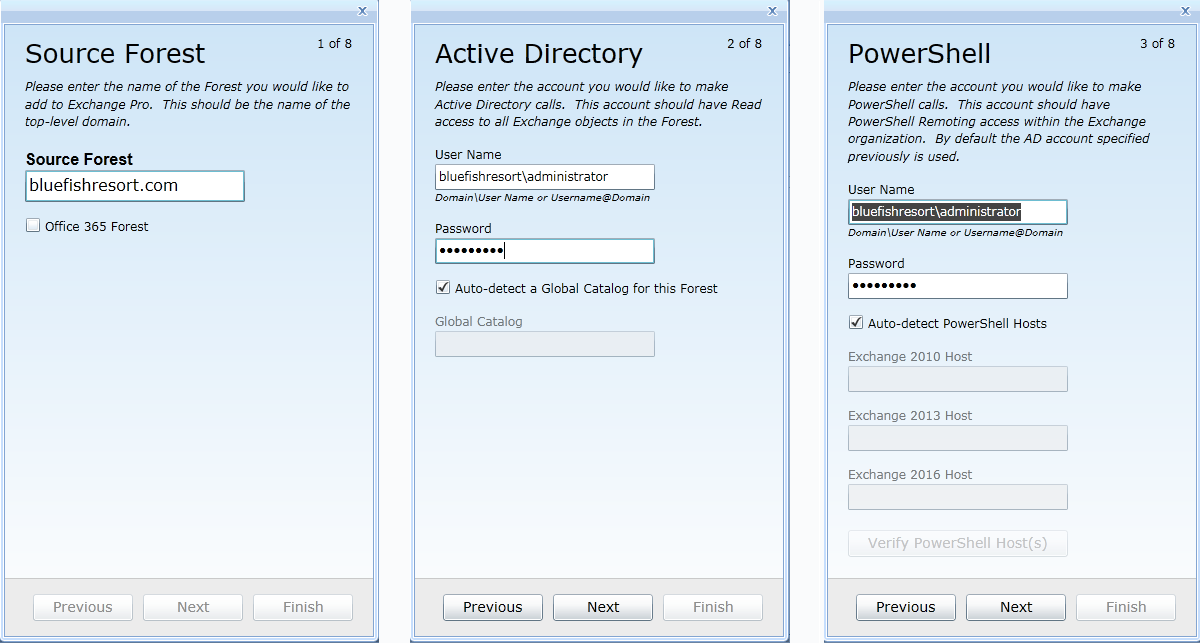Close the Source Forest dialog with X

point(362,10)
